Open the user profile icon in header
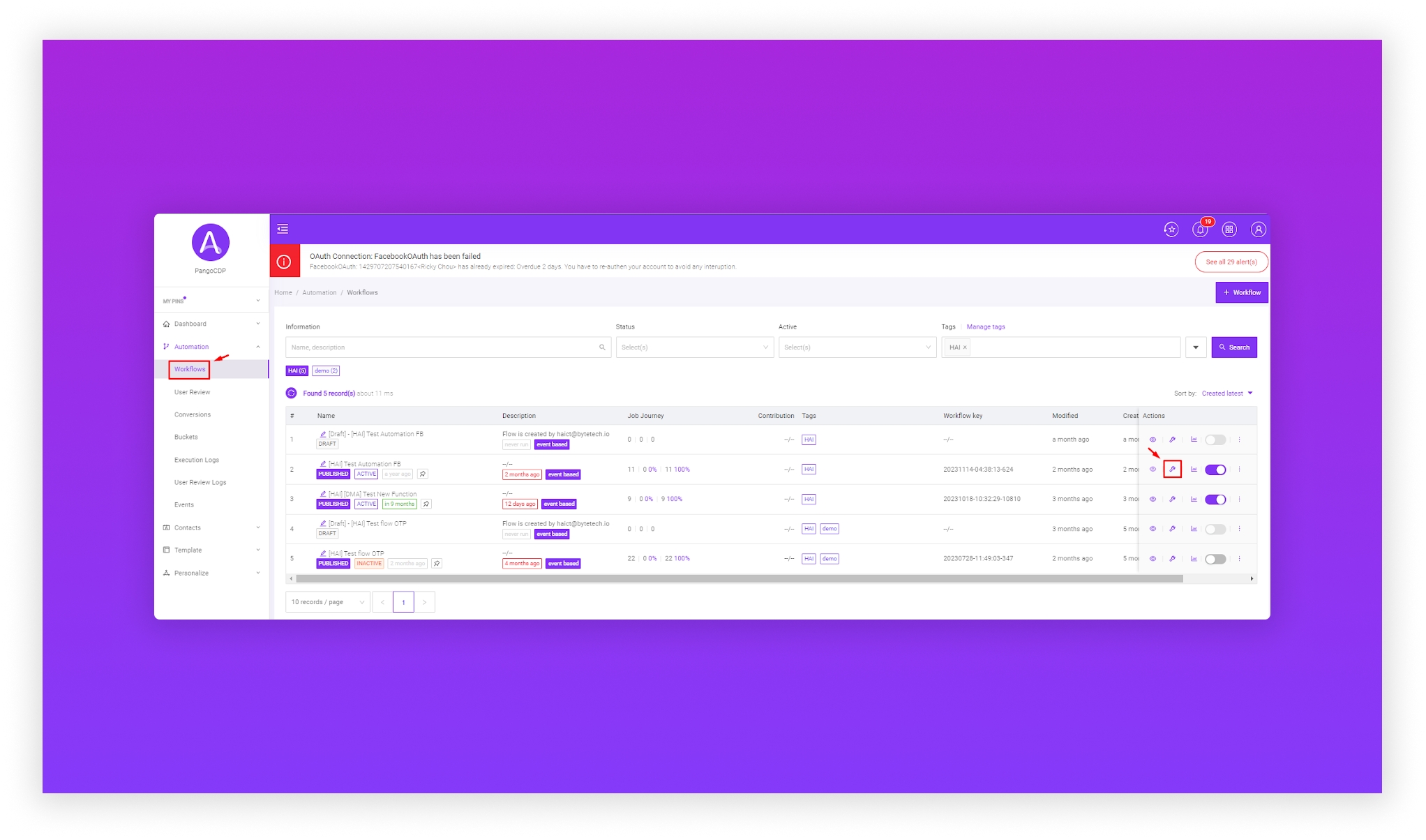Screen dimensions: 1426x840 point(1258,229)
